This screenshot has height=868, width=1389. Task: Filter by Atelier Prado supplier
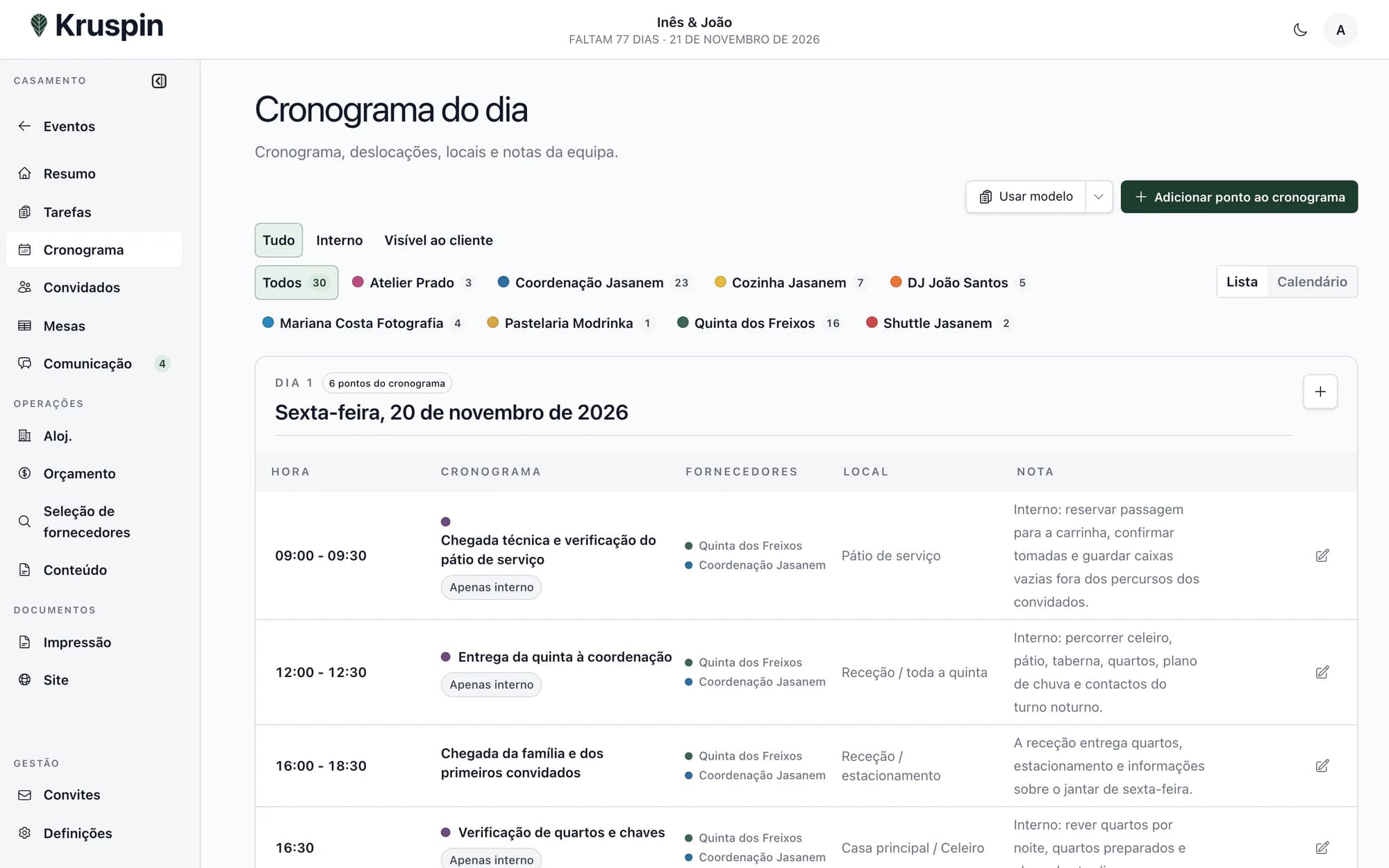pyautogui.click(x=413, y=283)
